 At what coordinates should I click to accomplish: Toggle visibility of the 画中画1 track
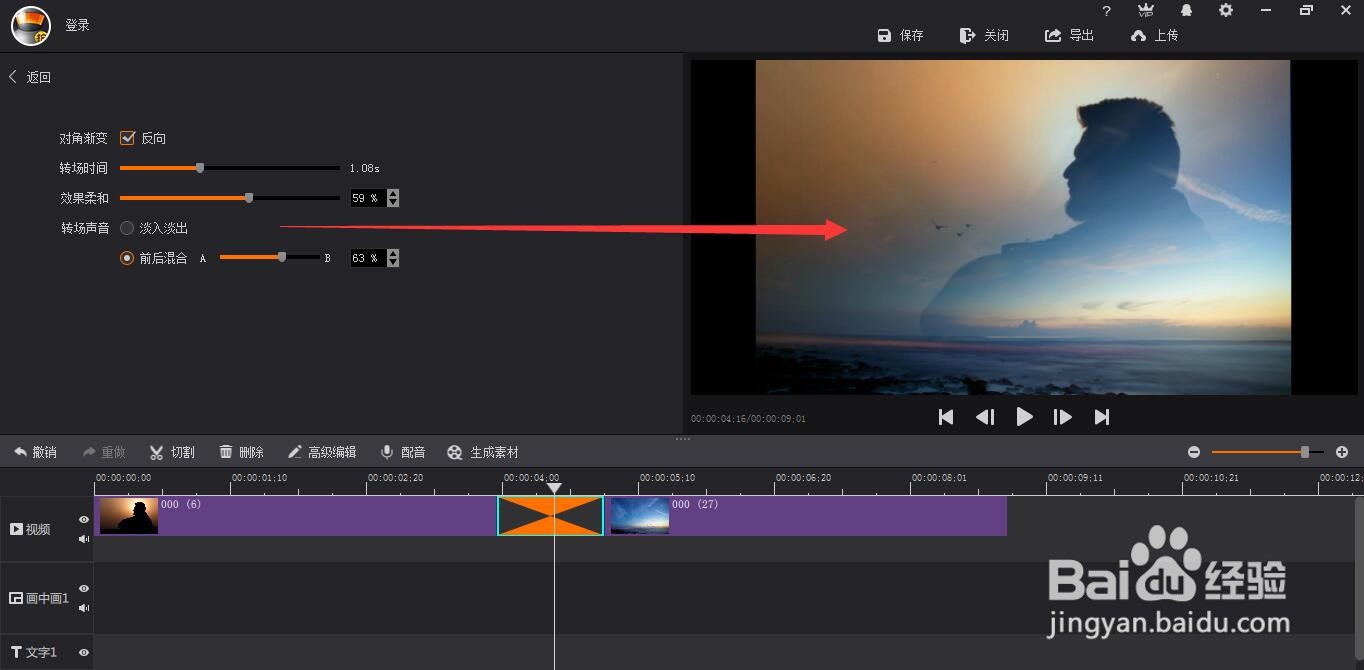pyautogui.click(x=84, y=589)
